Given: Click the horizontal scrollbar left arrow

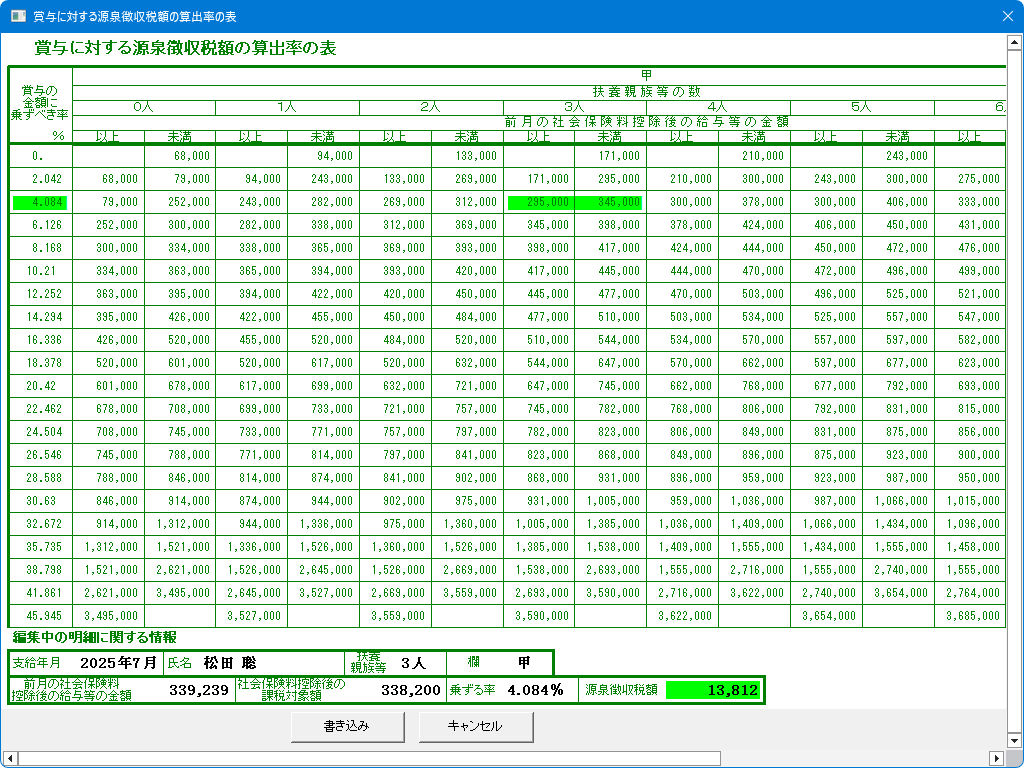Looking at the screenshot, I should tap(10, 758).
